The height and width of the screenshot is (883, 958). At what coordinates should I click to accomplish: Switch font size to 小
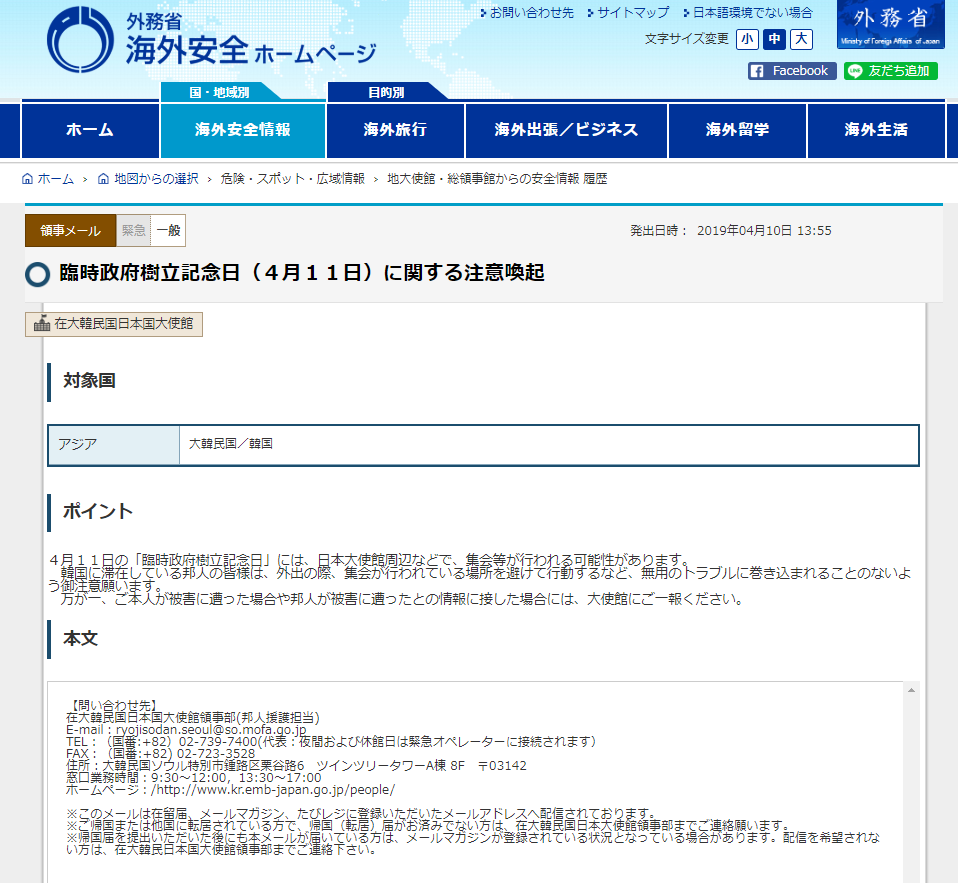coord(747,38)
